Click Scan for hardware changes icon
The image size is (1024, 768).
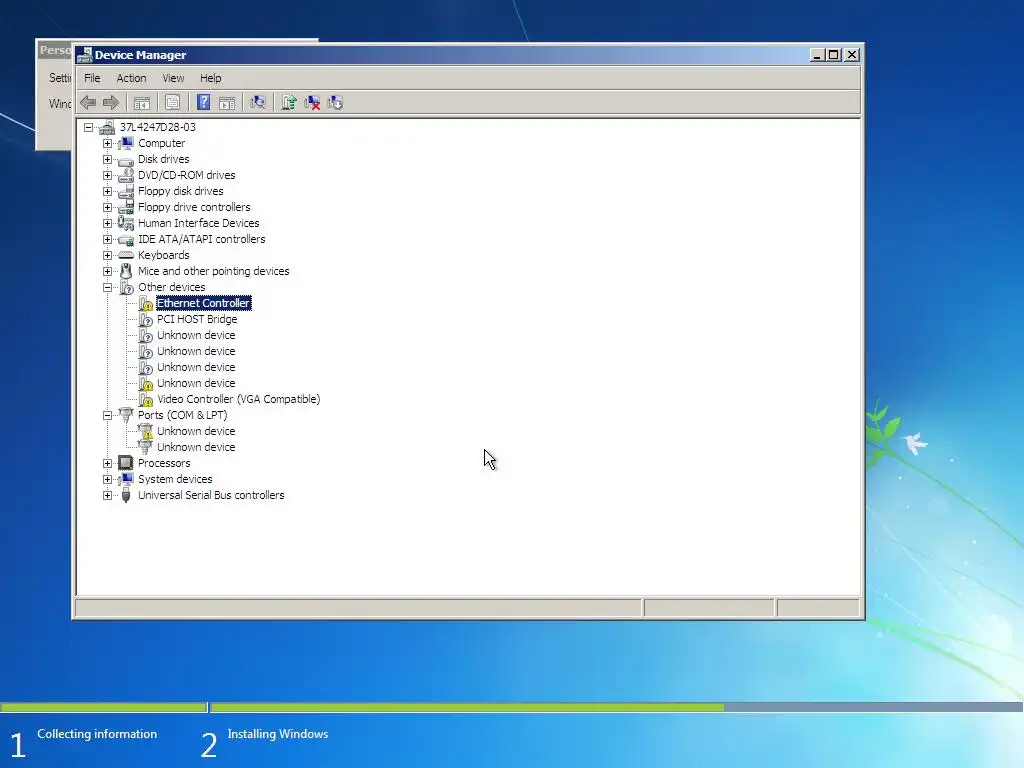(258, 103)
